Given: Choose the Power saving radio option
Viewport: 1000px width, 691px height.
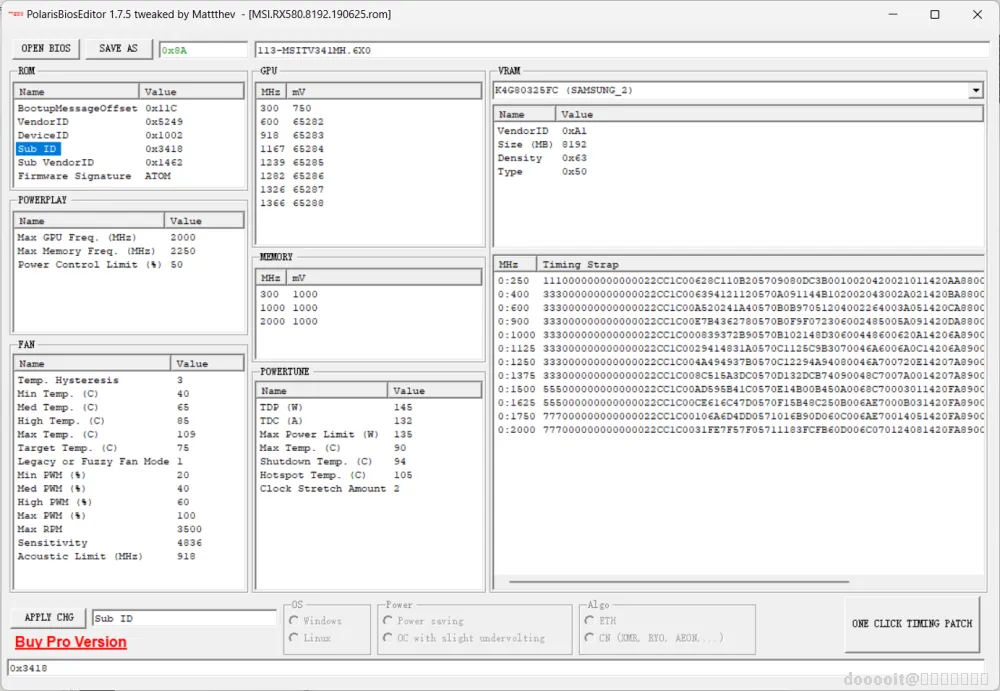Looking at the screenshot, I should pyautogui.click(x=388, y=621).
